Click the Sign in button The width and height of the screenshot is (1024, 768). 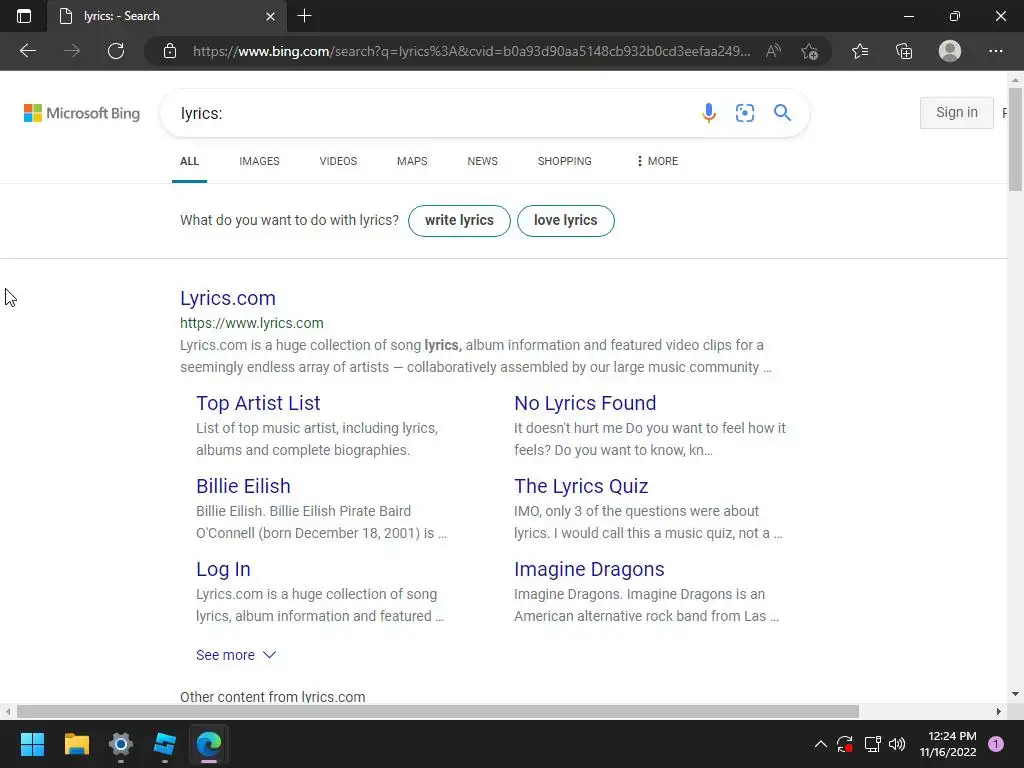click(957, 112)
